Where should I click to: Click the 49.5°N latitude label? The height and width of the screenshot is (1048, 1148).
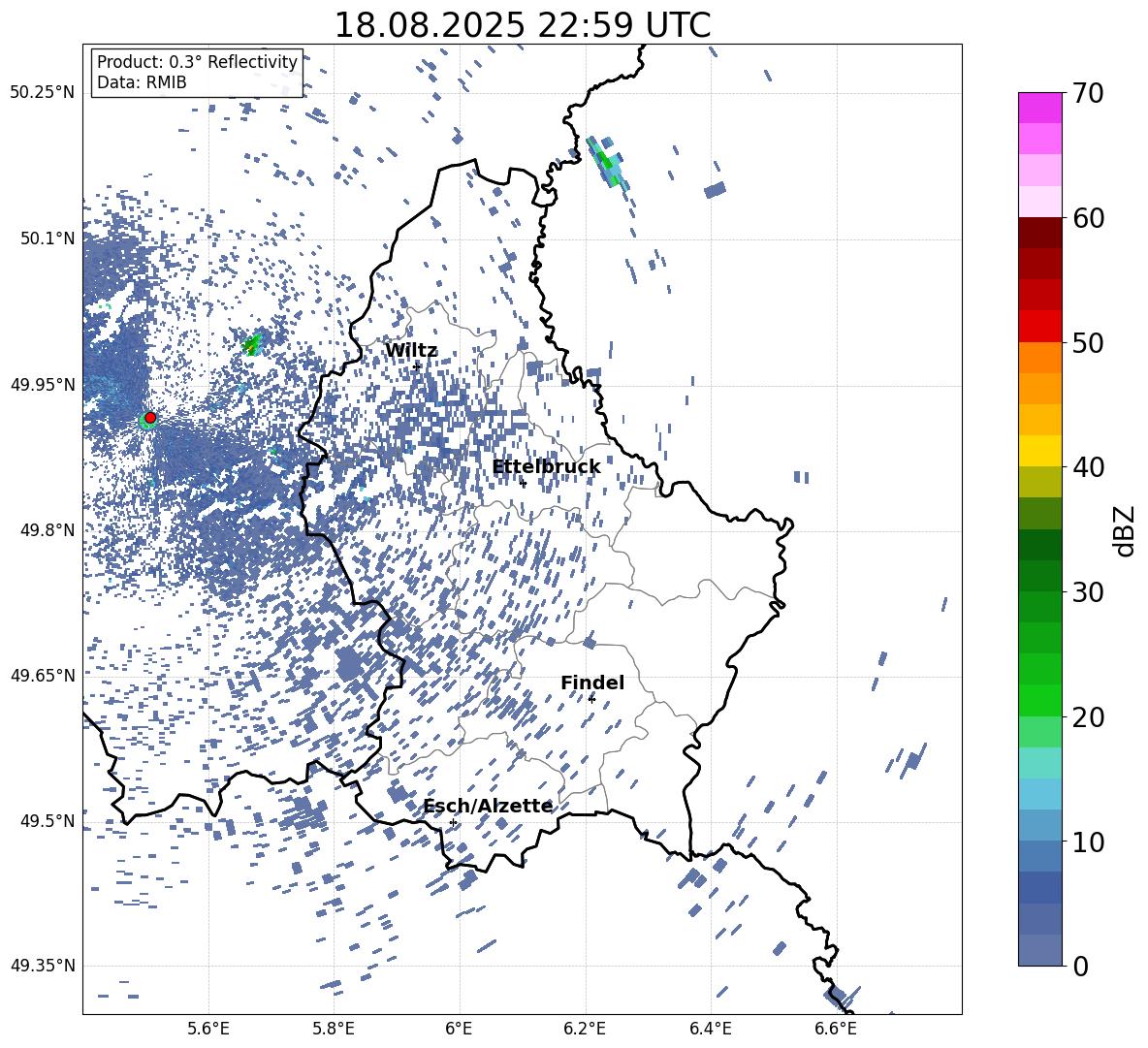click(x=48, y=820)
